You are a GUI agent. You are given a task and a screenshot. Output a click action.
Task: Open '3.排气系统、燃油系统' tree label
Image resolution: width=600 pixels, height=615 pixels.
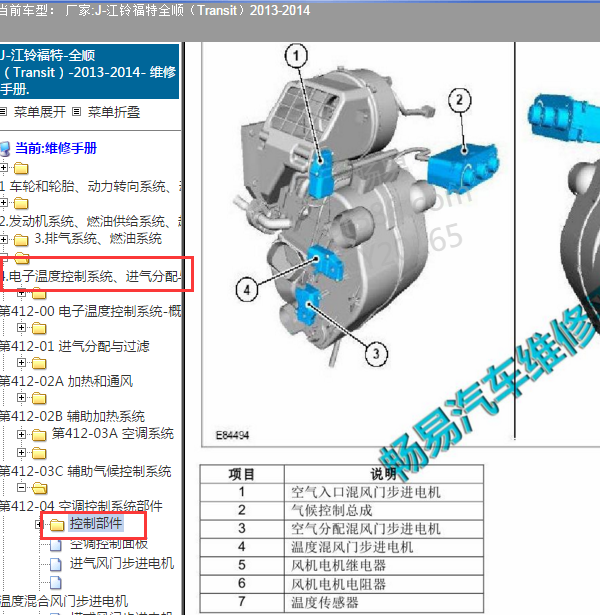(x=98, y=238)
